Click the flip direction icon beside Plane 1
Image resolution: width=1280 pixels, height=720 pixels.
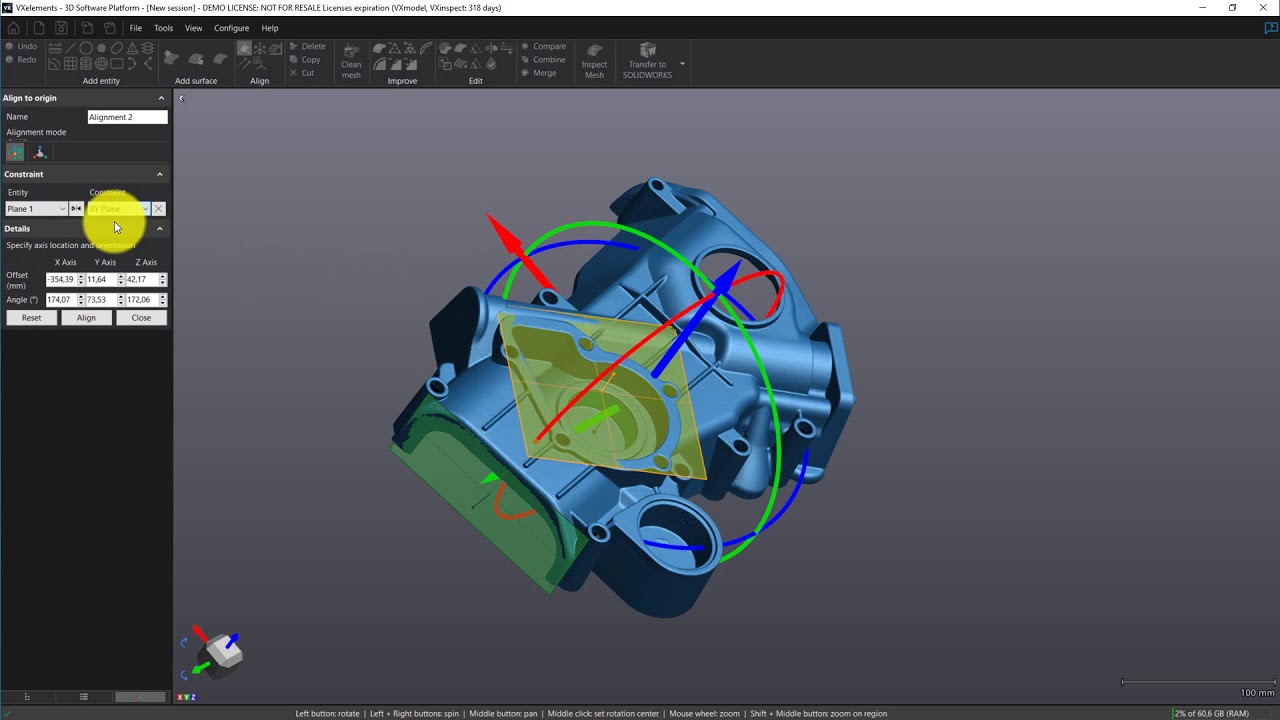pyautogui.click(x=76, y=209)
